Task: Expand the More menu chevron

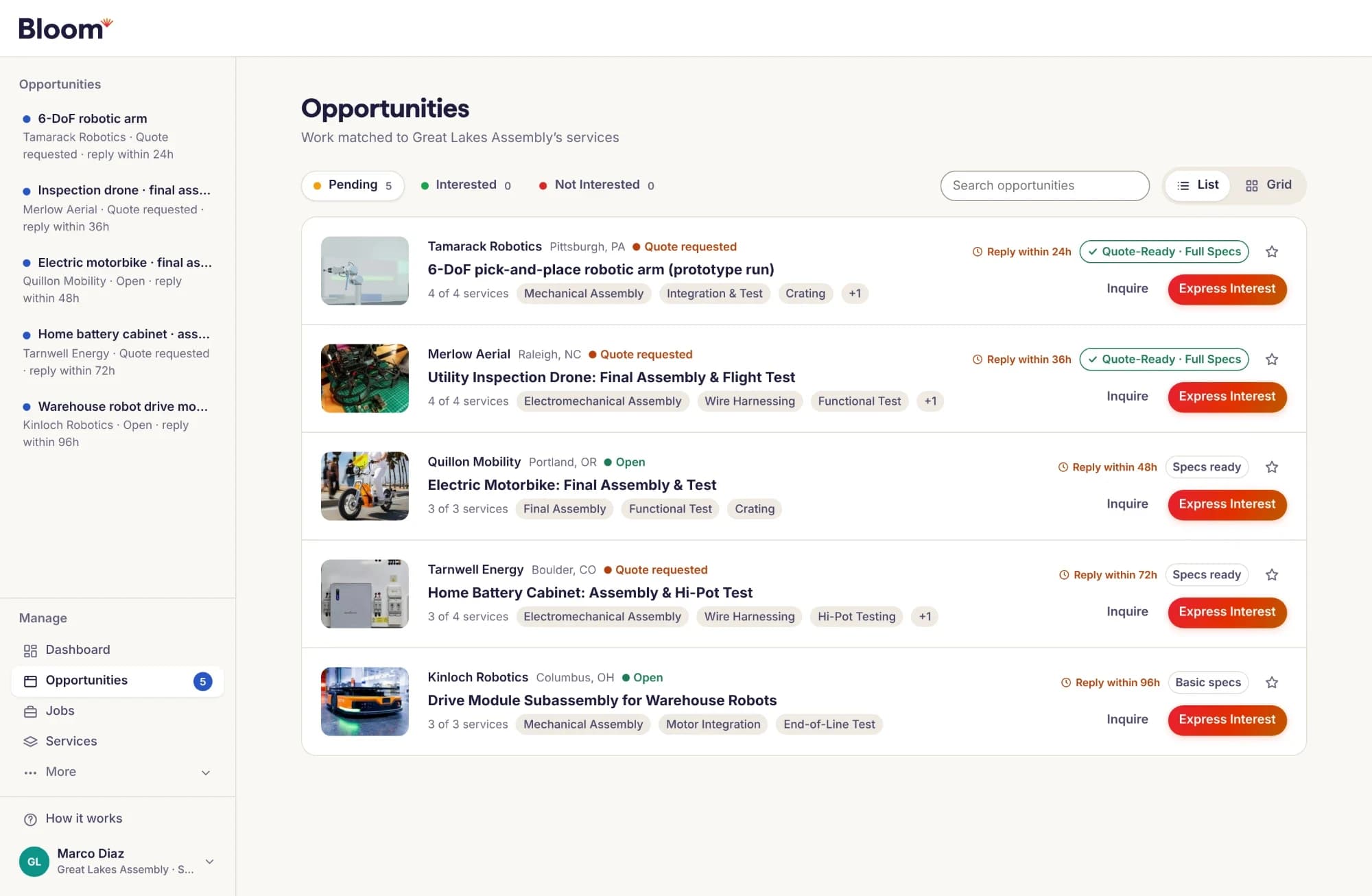Action: click(206, 773)
